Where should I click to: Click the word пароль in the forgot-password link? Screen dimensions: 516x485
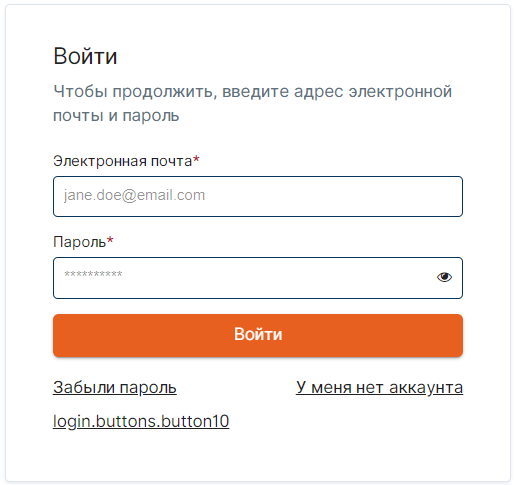pos(148,388)
